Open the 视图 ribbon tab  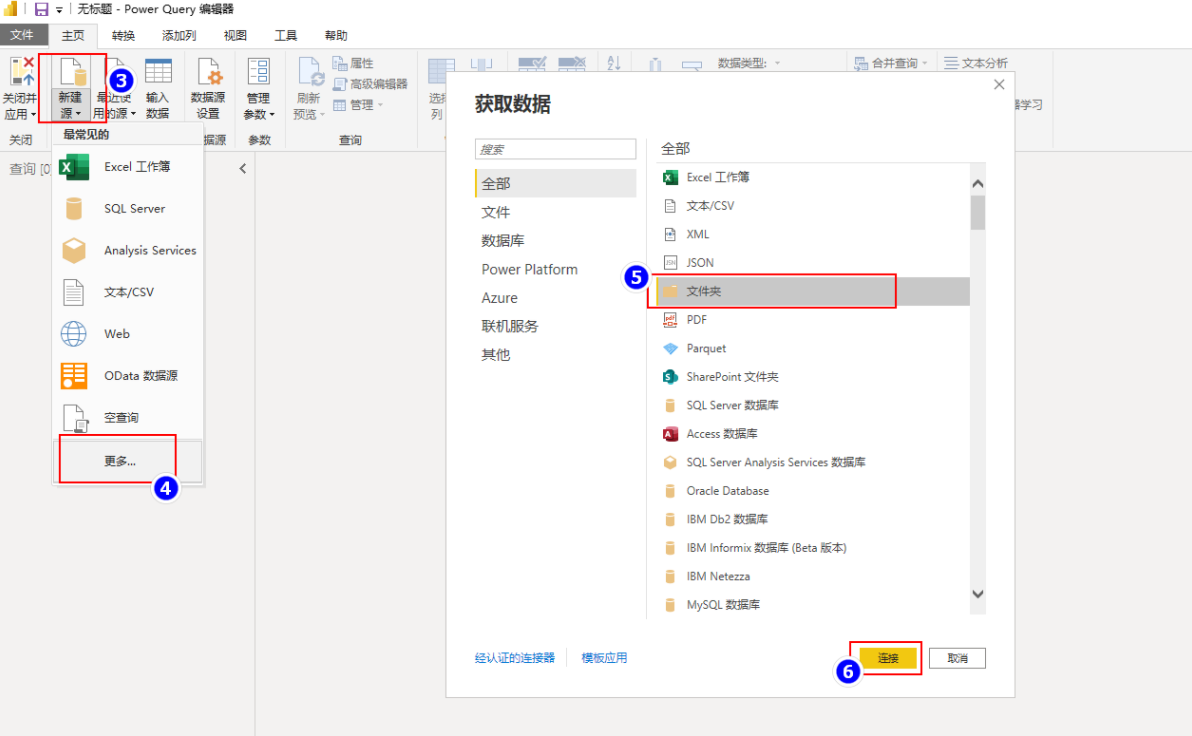click(235, 35)
